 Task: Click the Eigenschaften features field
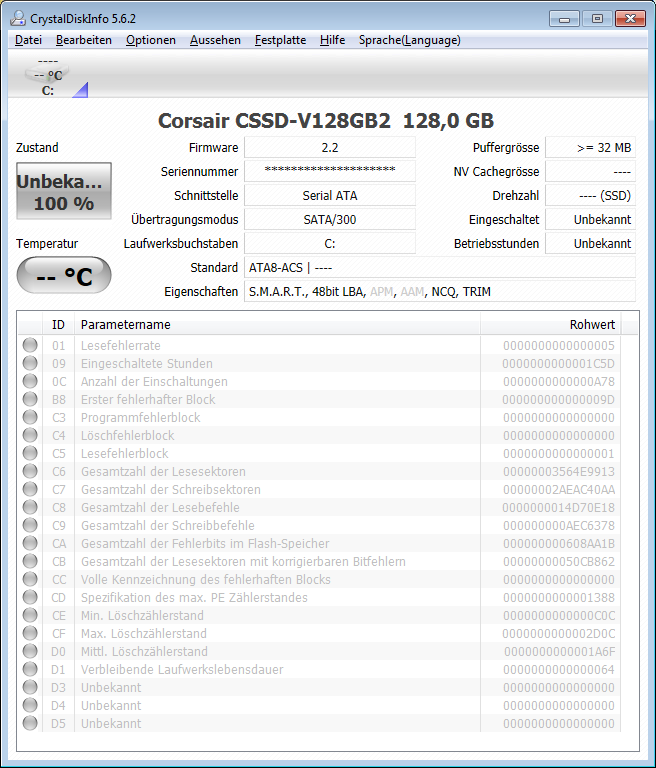(440, 291)
